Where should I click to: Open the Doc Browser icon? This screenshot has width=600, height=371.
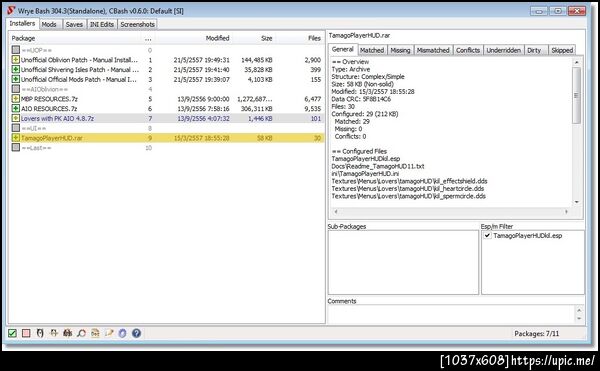(x=95, y=333)
